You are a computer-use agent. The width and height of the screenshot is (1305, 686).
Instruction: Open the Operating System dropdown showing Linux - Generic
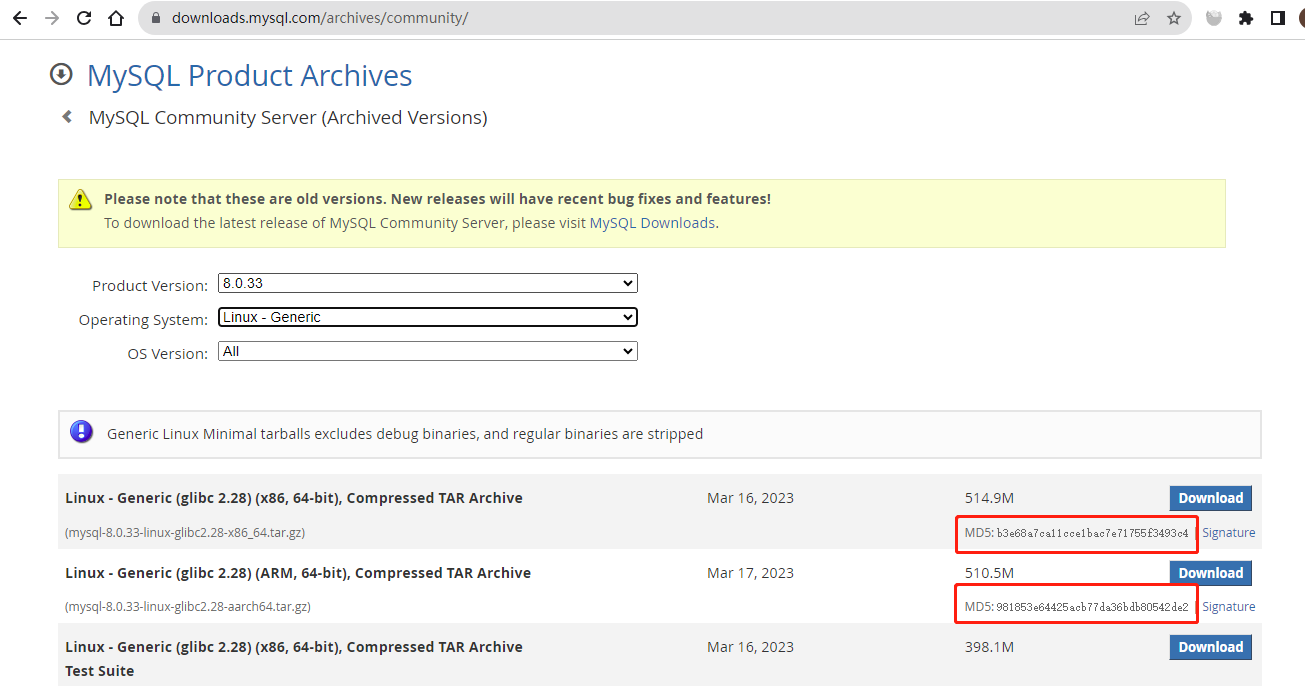point(428,317)
